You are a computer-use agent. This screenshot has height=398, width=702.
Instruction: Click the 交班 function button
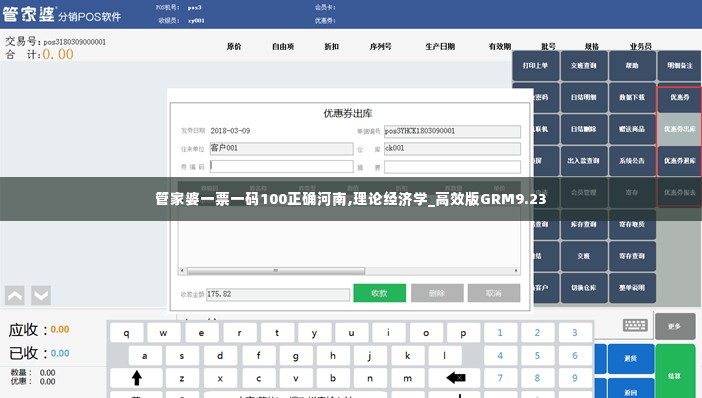tap(584, 256)
